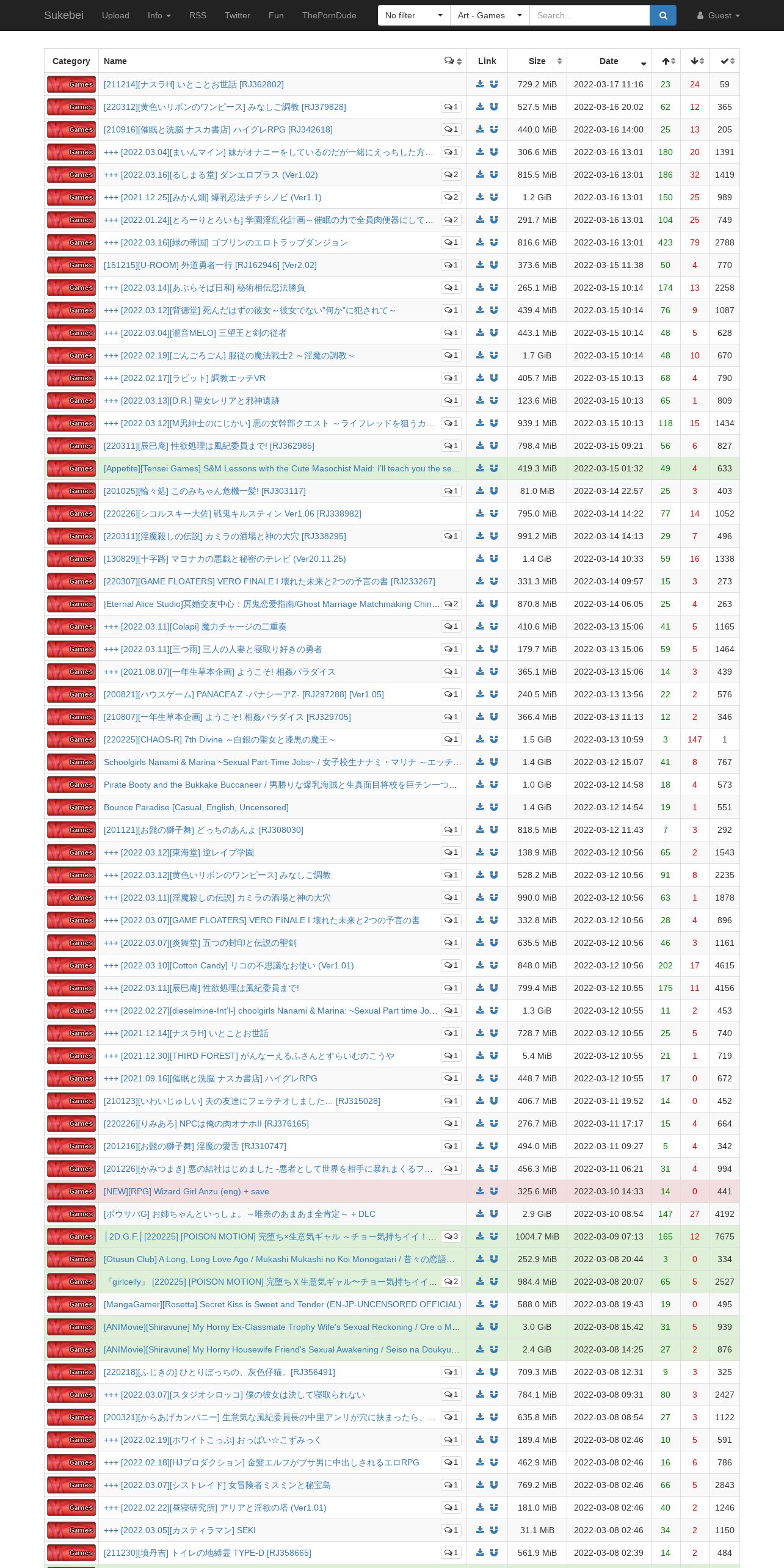784x1568 pixels.
Task: Download torrent for Wizard Girl Anzu row
Action: click(x=480, y=1191)
